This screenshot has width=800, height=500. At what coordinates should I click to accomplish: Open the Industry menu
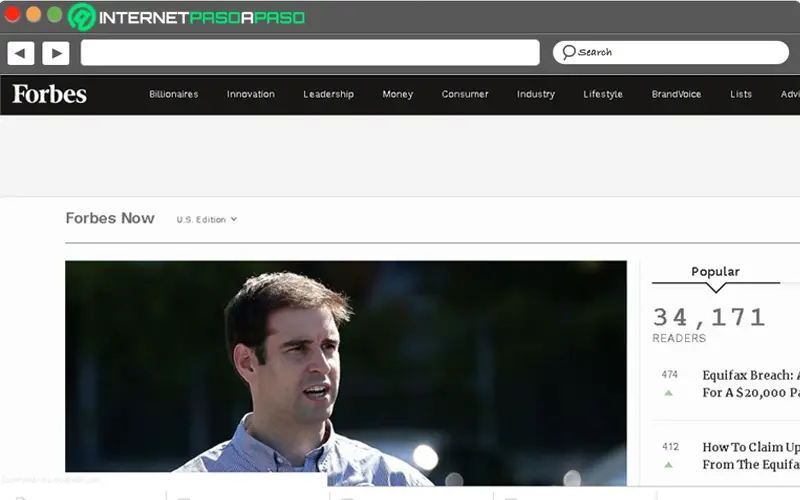pyautogui.click(x=535, y=94)
